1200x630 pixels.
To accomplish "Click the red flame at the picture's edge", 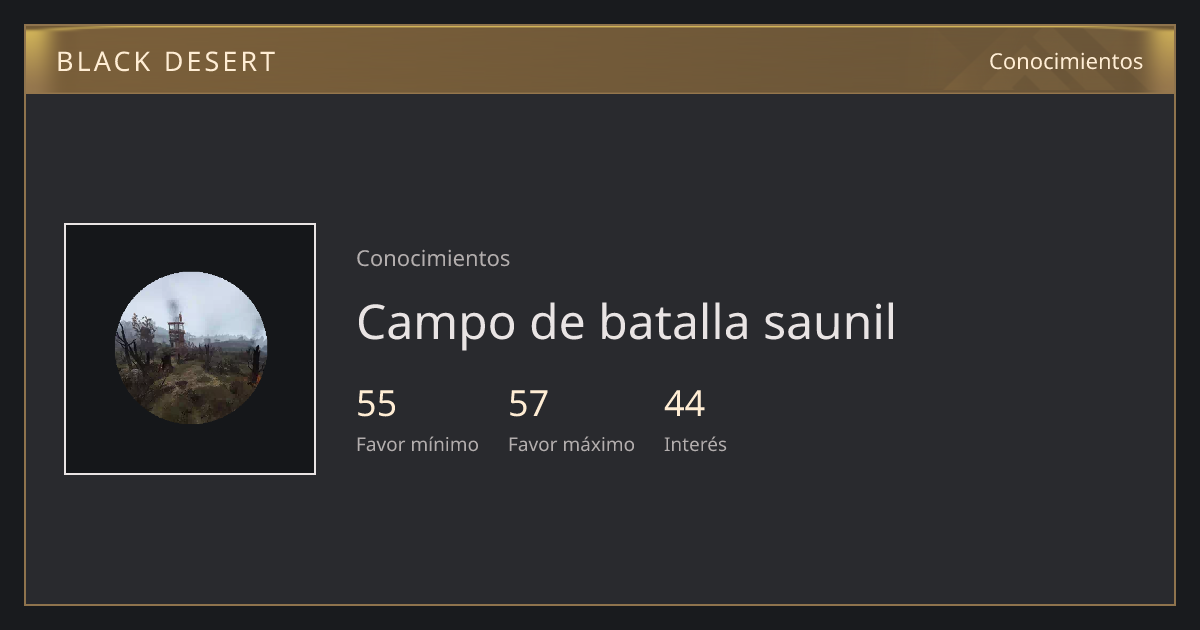I will [257, 379].
